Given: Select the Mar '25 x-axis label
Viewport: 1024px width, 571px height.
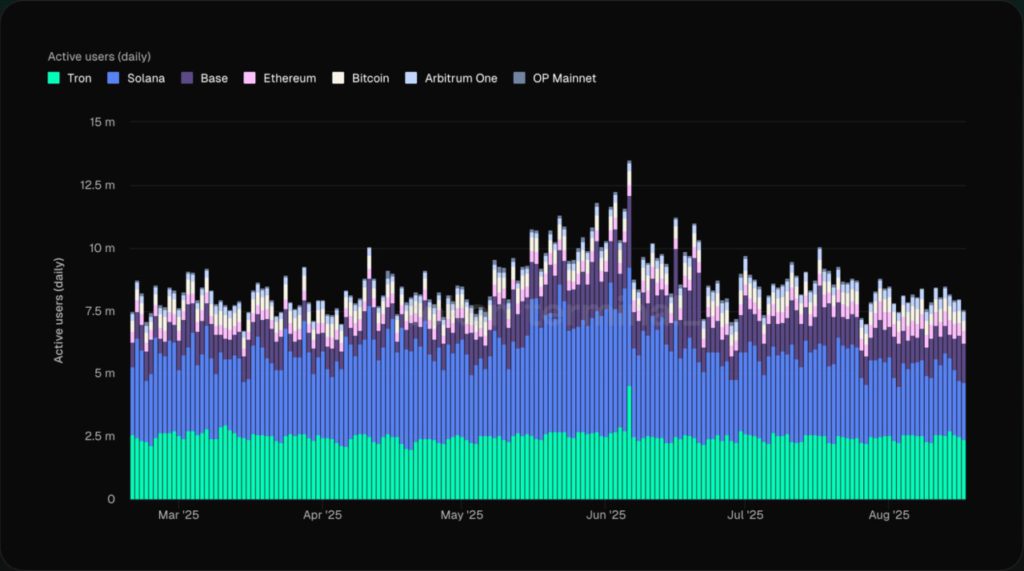Looking at the screenshot, I should tap(179, 516).
